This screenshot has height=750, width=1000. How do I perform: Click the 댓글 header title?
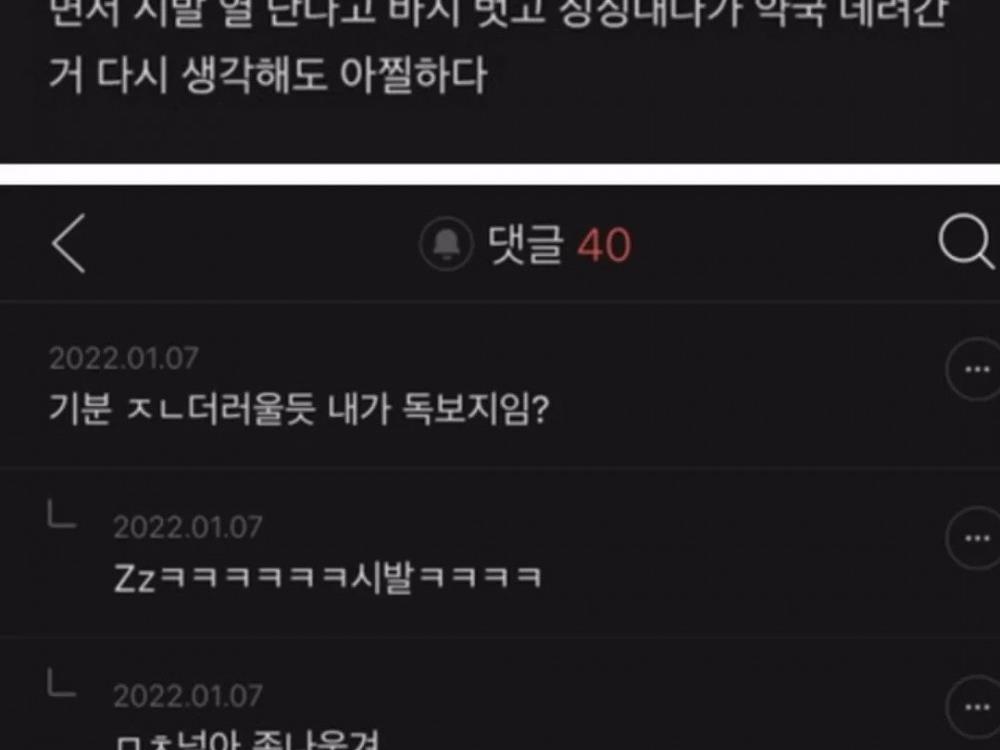[x=526, y=244]
